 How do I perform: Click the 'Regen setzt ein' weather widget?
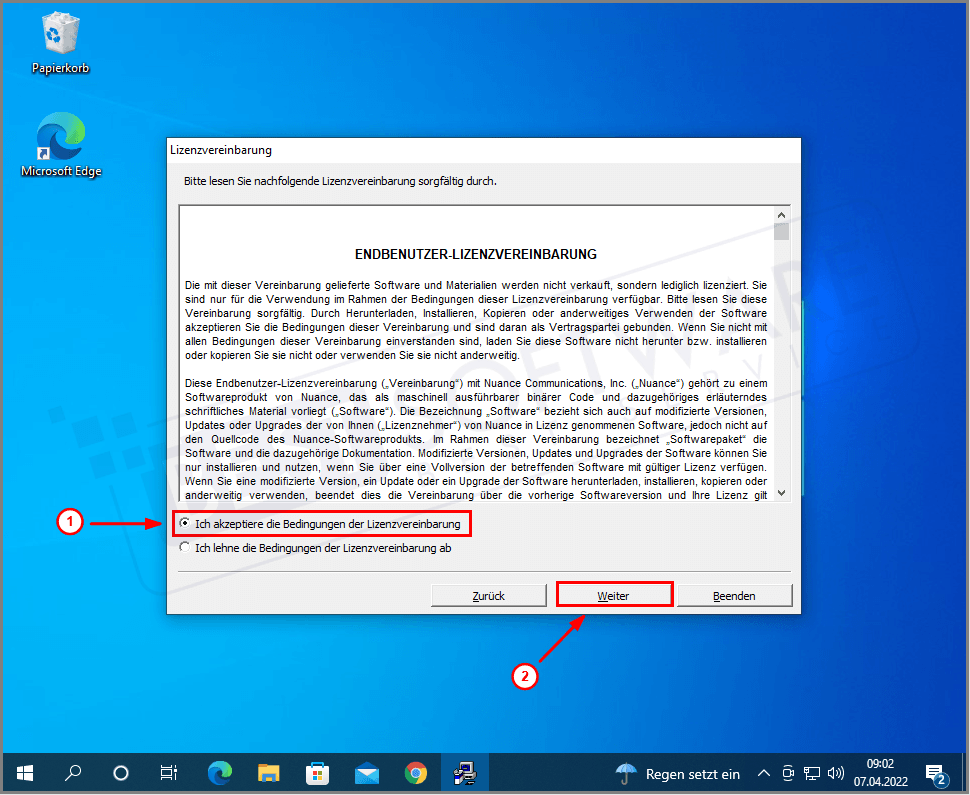tap(678, 773)
